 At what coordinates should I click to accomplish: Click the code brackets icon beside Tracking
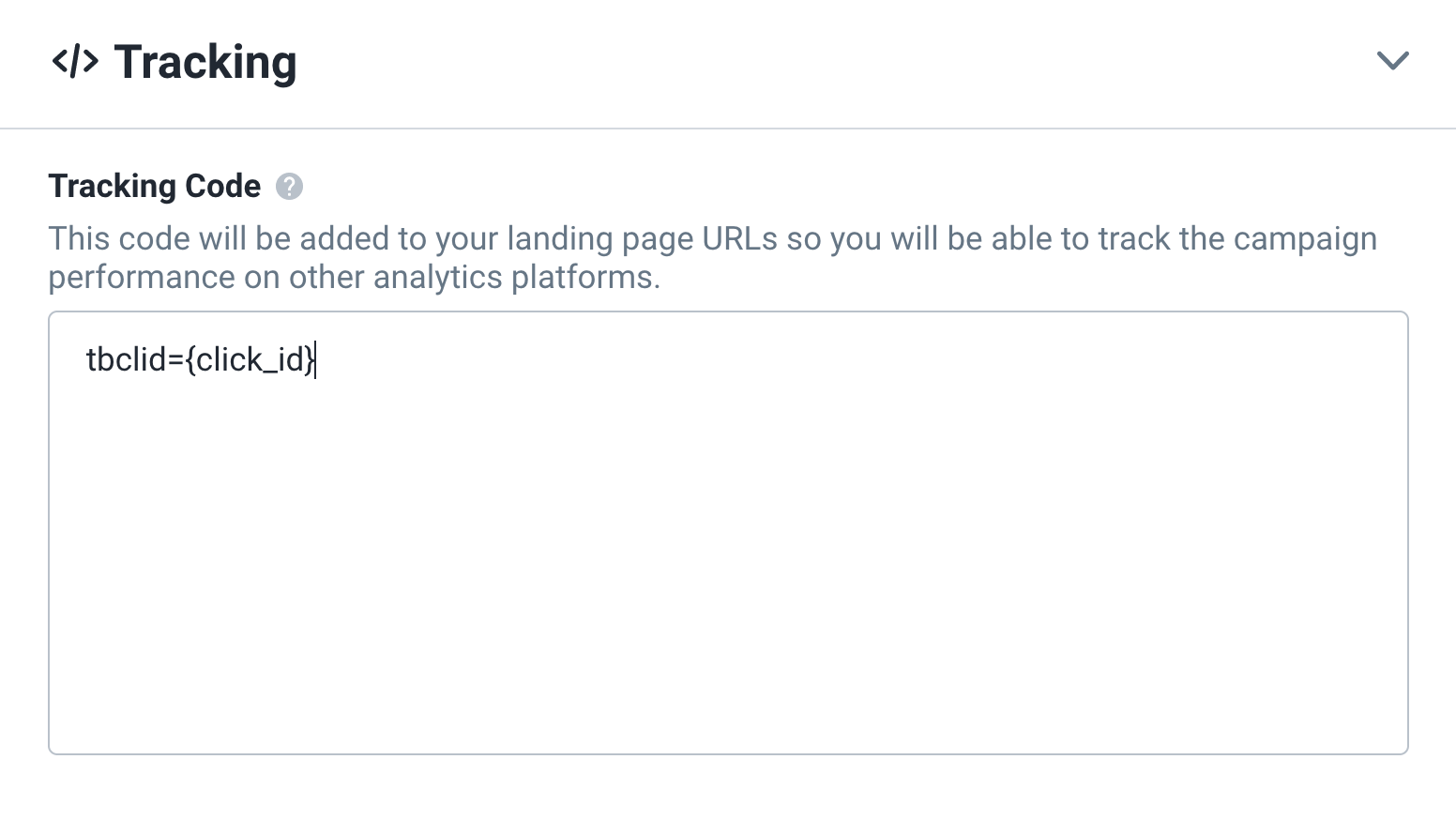click(x=74, y=62)
